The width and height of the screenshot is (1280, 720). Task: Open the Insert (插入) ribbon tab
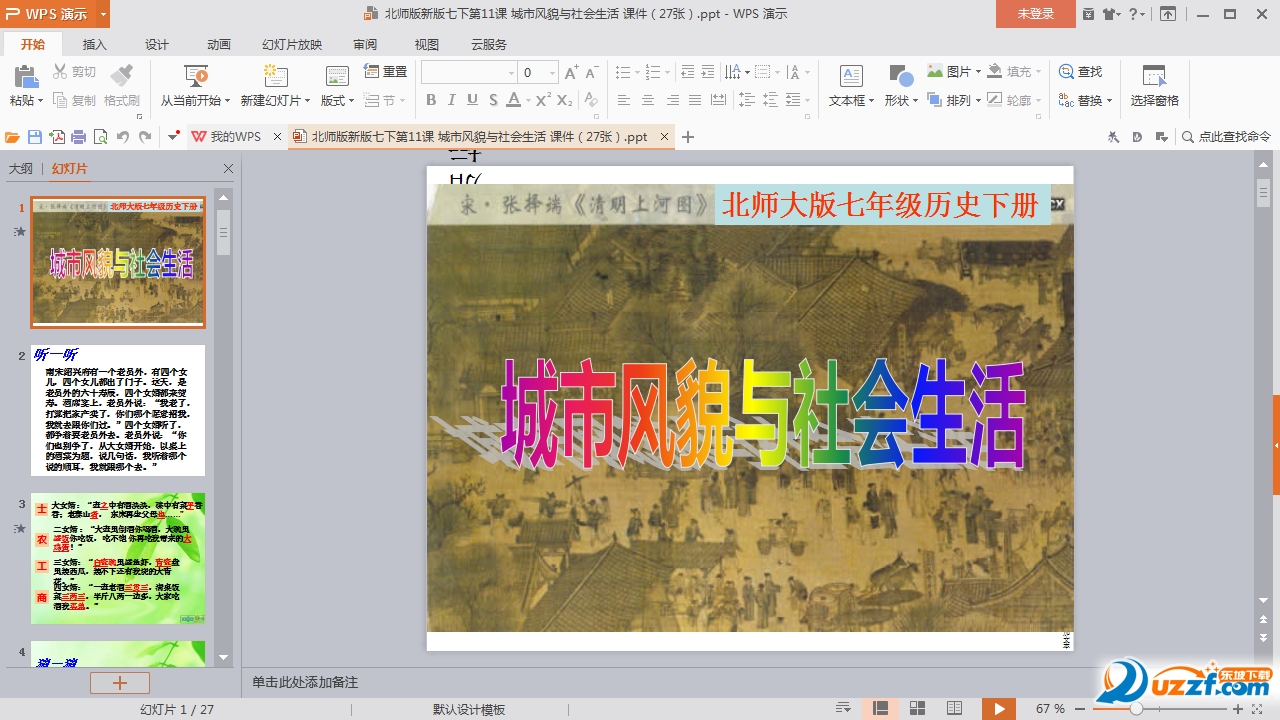(94, 44)
